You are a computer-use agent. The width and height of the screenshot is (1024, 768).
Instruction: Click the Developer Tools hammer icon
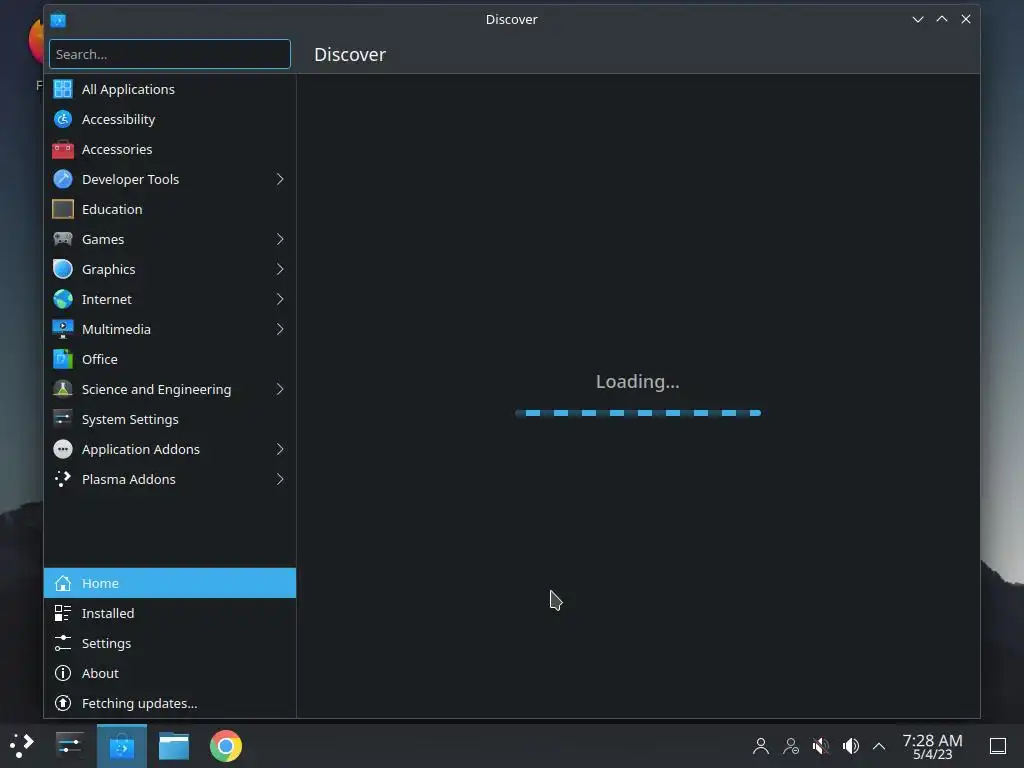point(63,179)
